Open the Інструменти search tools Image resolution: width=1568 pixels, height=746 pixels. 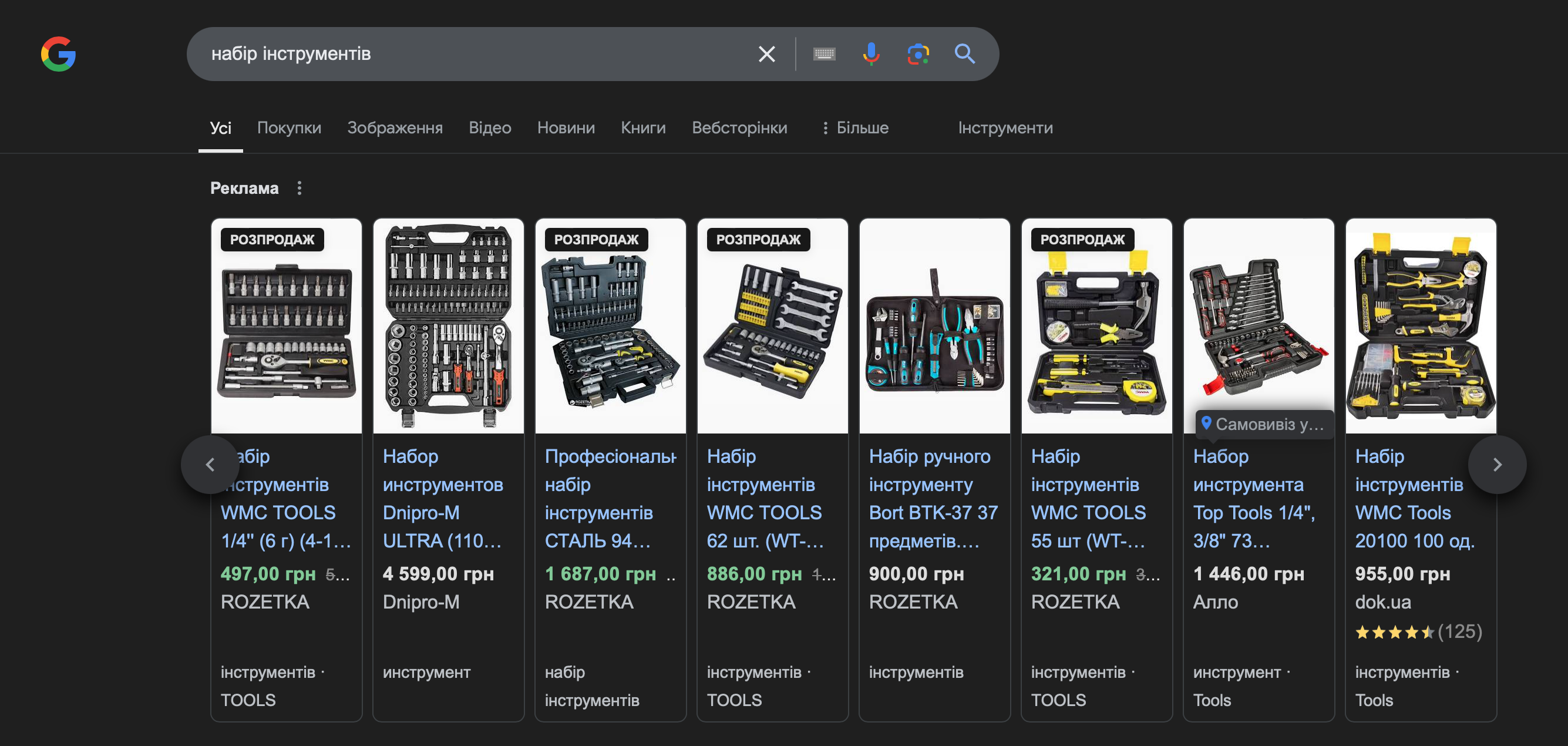coord(1005,128)
